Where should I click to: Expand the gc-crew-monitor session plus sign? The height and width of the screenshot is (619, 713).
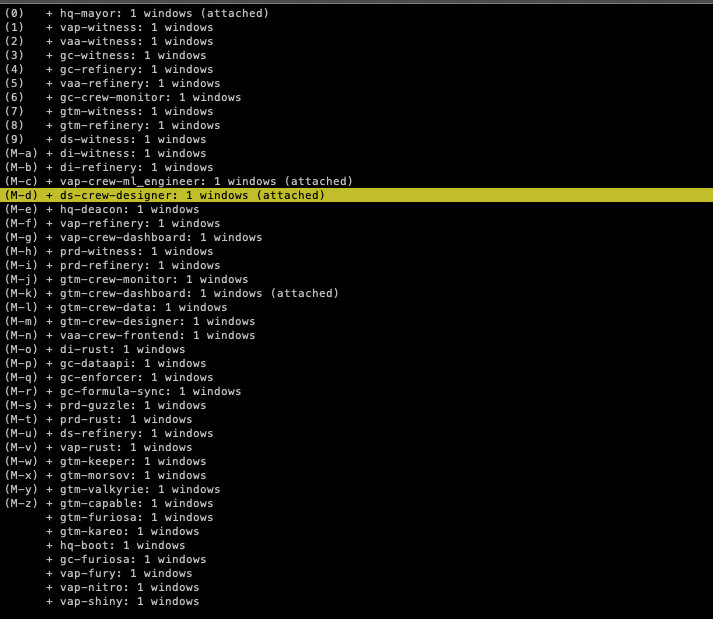pyautogui.click(x=49, y=98)
